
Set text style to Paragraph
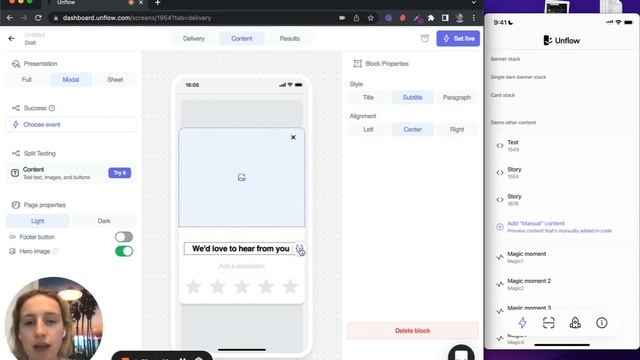click(457, 98)
